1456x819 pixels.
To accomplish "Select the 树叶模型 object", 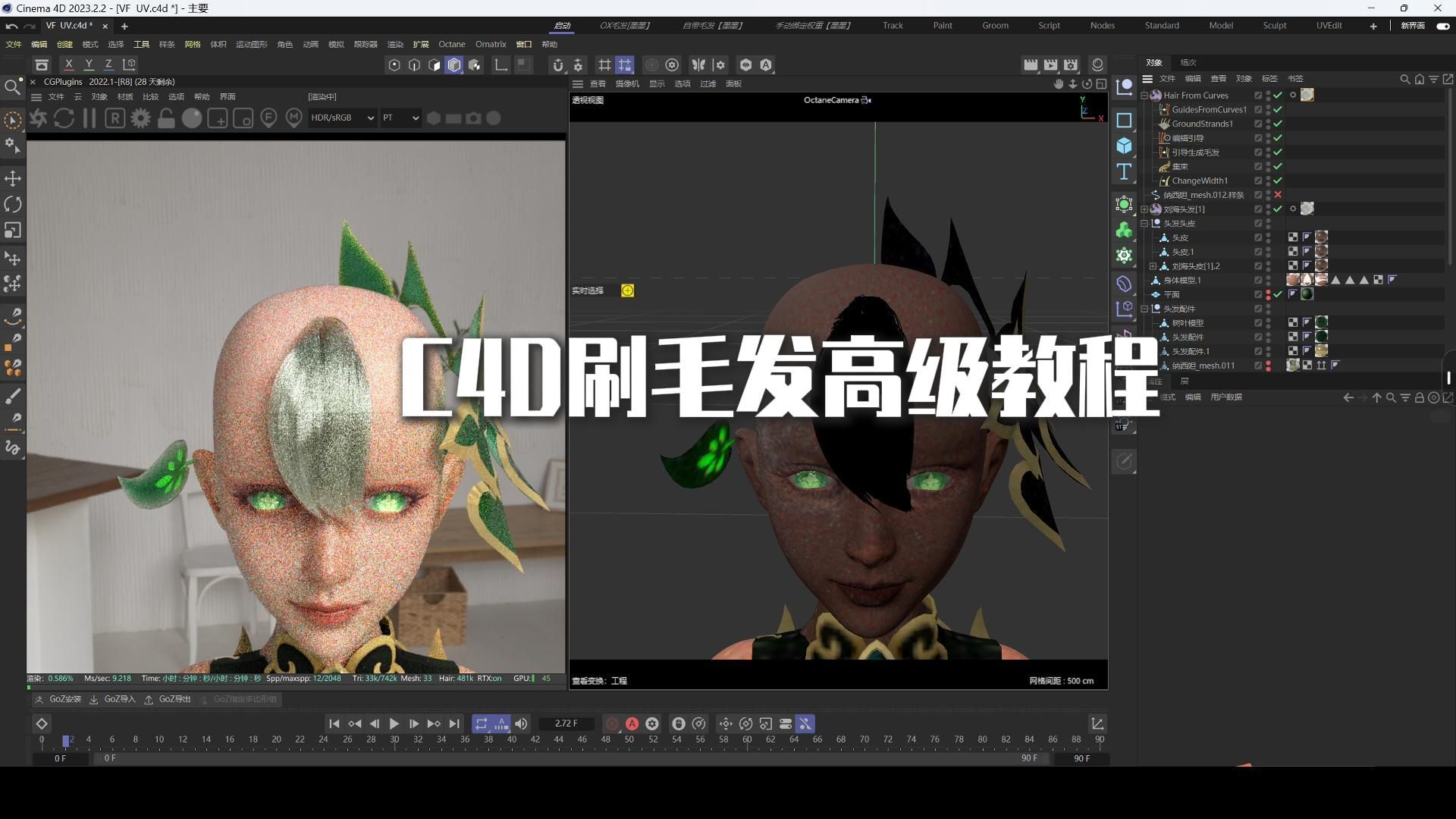I will pyautogui.click(x=1188, y=323).
